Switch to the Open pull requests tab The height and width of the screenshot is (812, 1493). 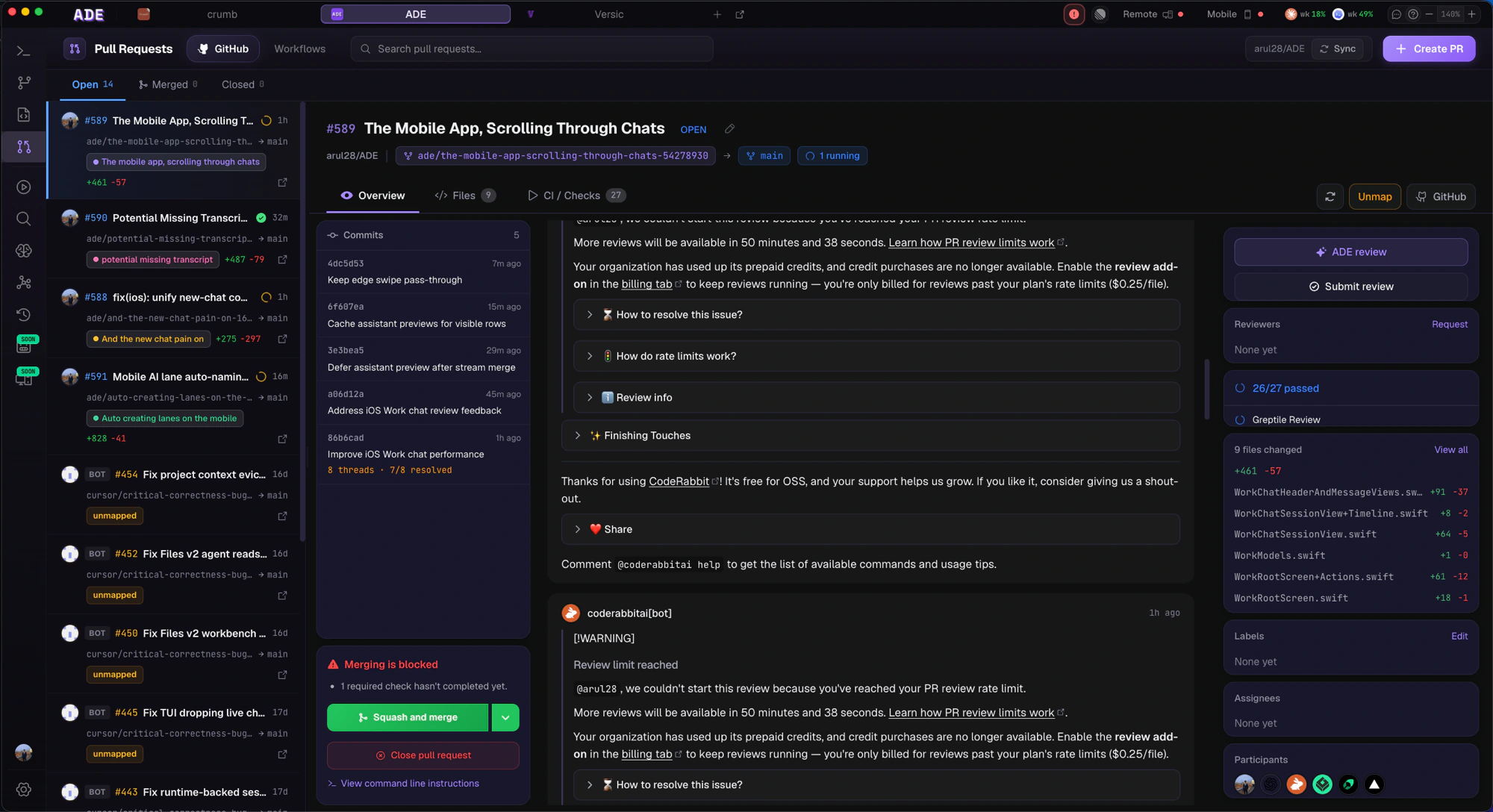[x=93, y=85]
